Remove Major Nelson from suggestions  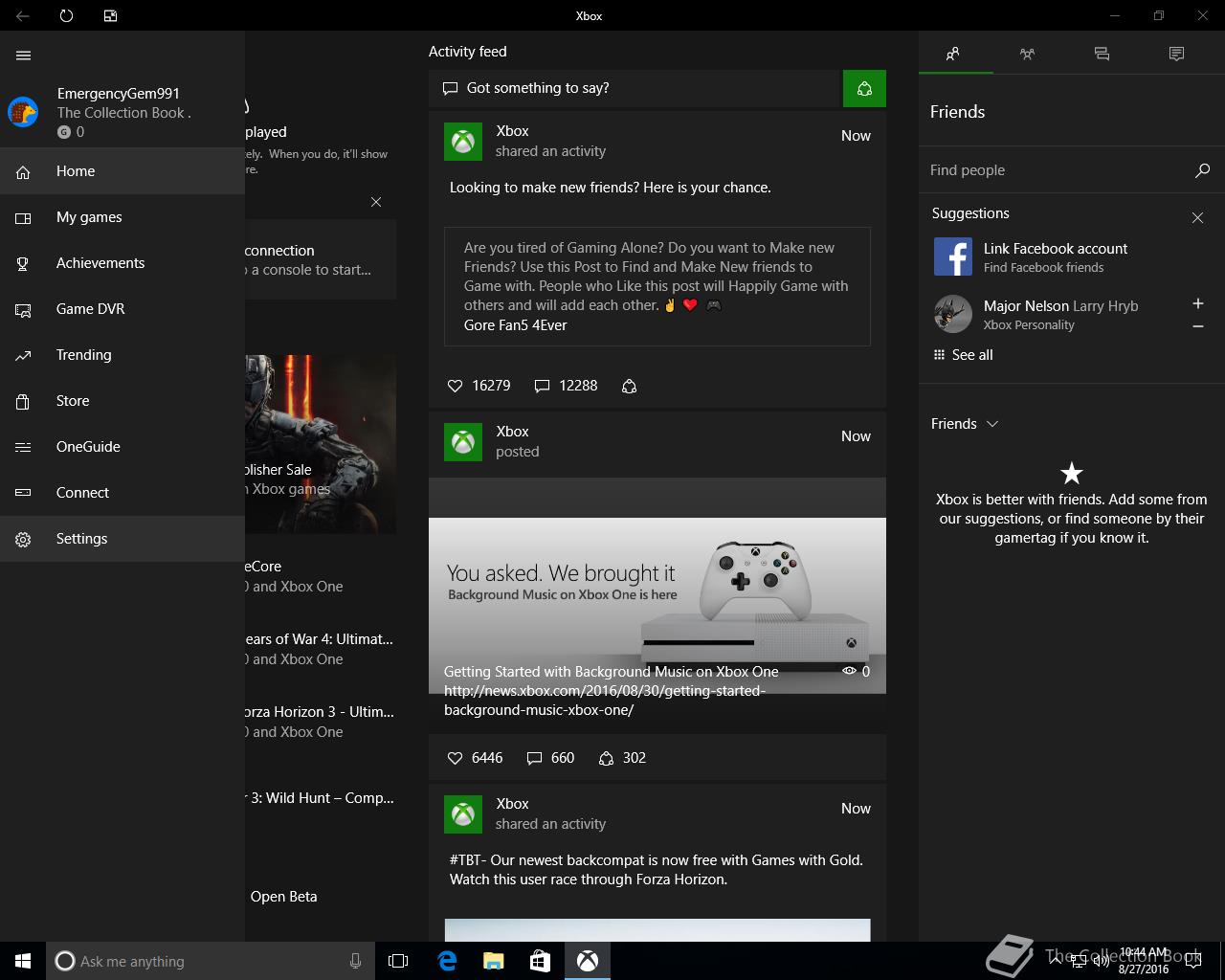(1197, 327)
